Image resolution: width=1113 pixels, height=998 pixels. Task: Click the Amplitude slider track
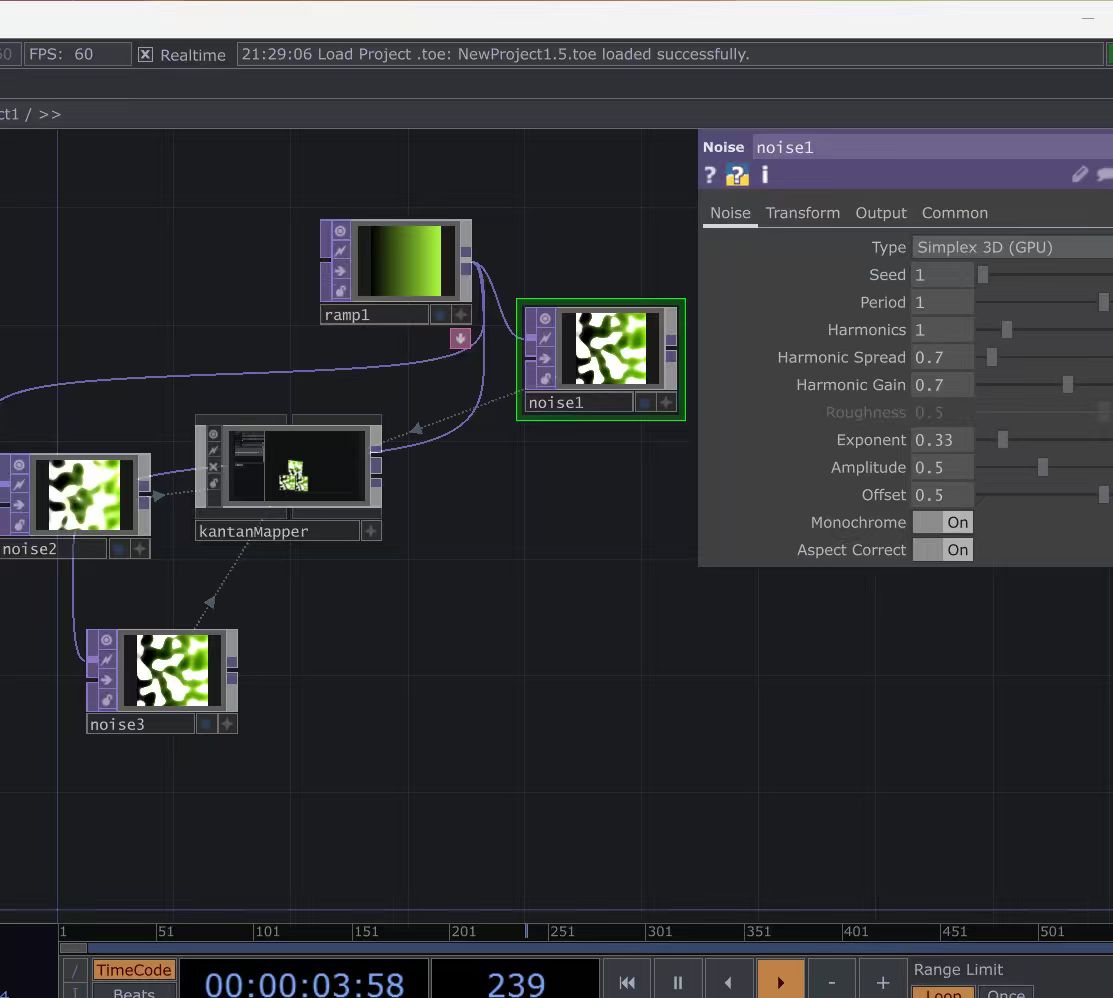point(1043,467)
